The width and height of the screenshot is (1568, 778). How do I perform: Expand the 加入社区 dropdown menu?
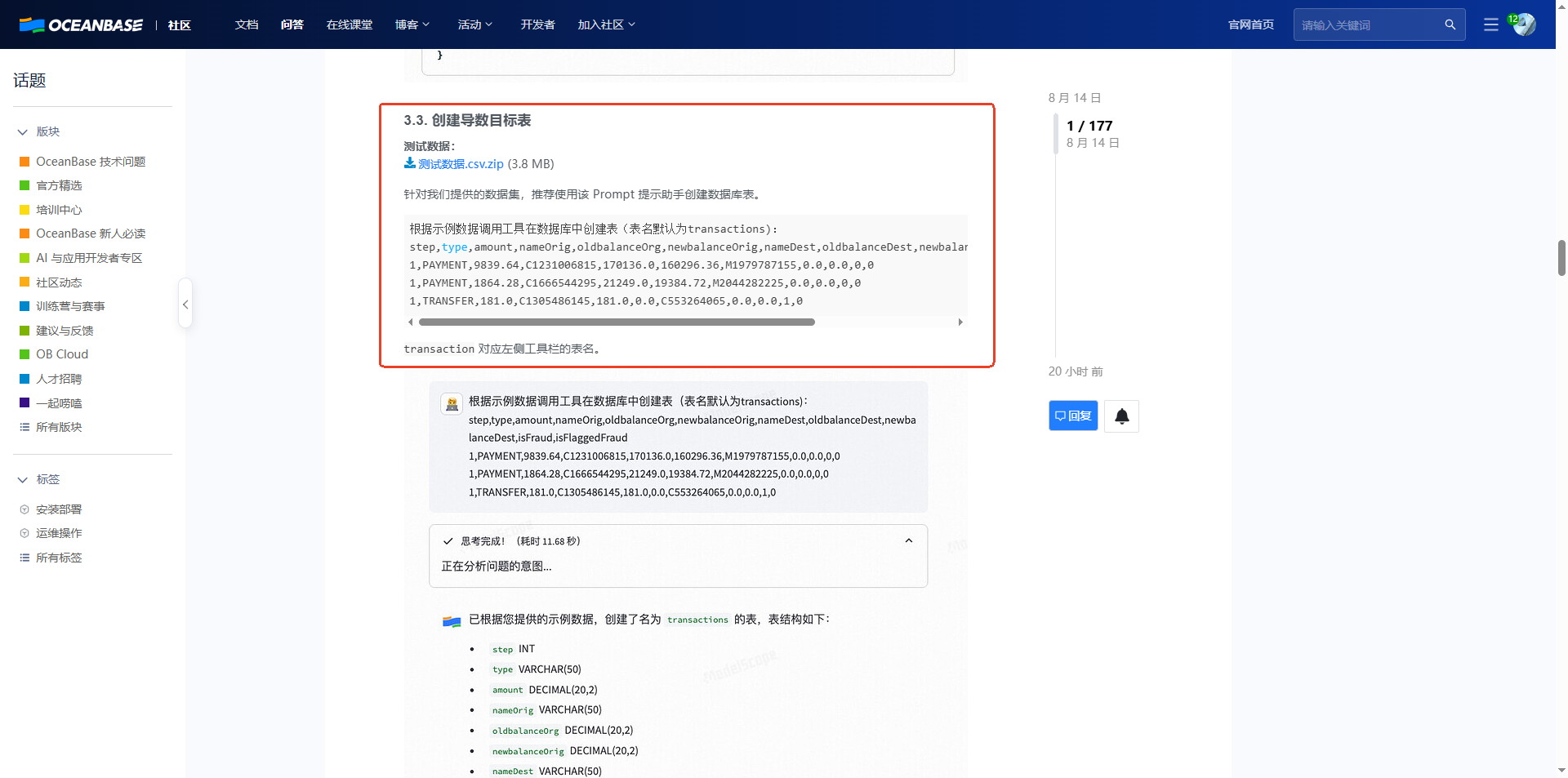(x=607, y=24)
